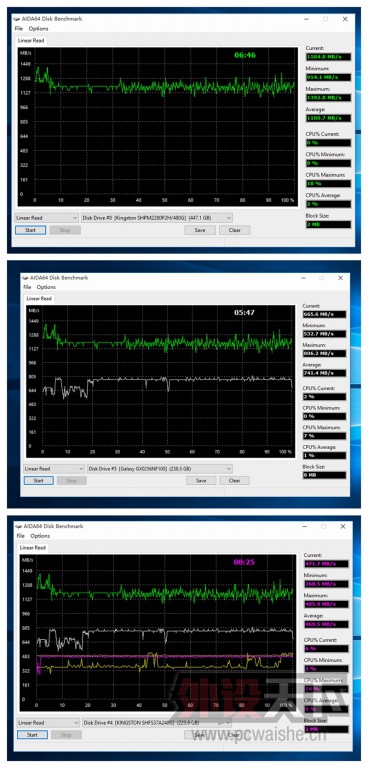This screenshot has width=368, height=768.
Task: Click Block Size field in Kingston SHPM2280 window
Action: tap(328, 224)
